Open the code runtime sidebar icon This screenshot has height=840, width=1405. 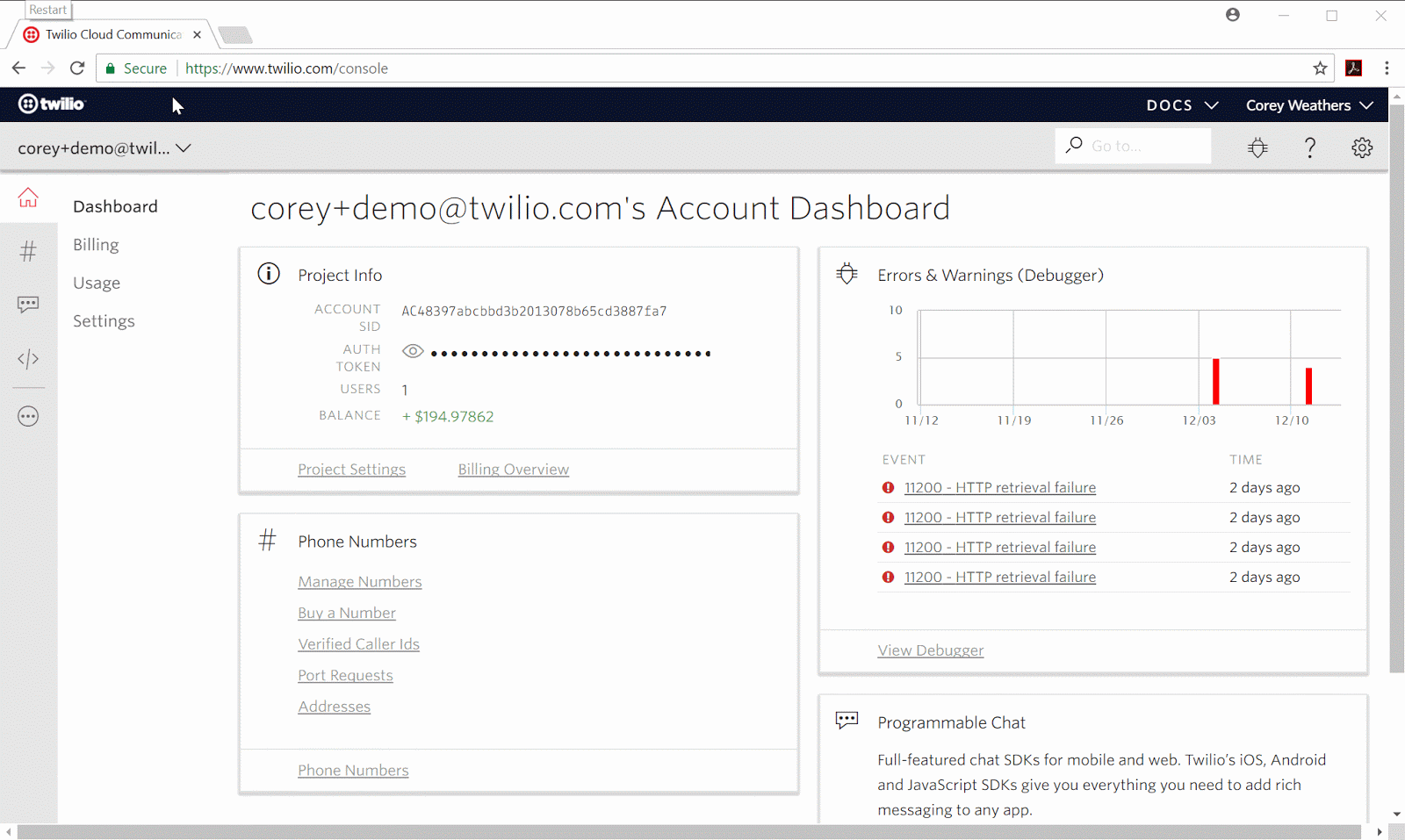28,359
